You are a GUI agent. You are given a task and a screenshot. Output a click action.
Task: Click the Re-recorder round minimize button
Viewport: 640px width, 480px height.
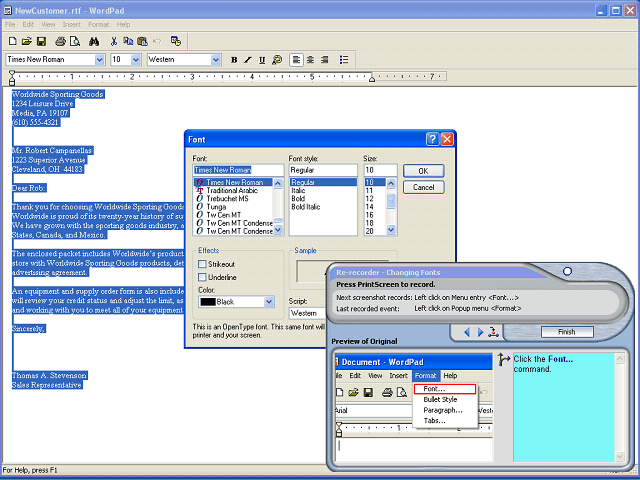567,271
